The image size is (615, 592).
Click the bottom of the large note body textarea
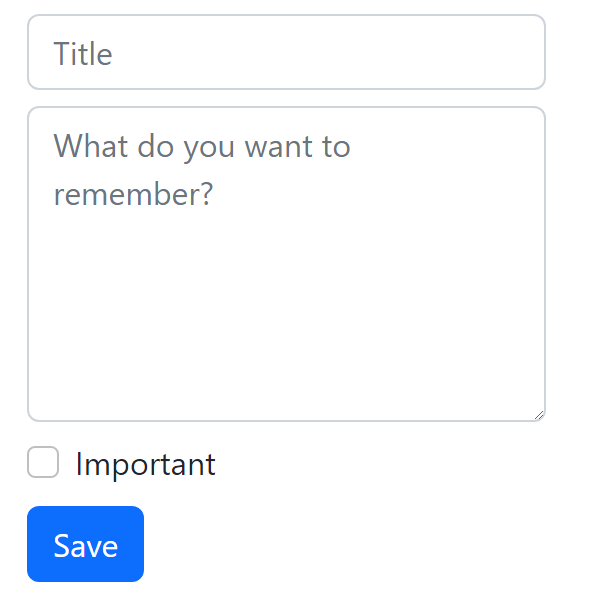(x=286, y=395)
